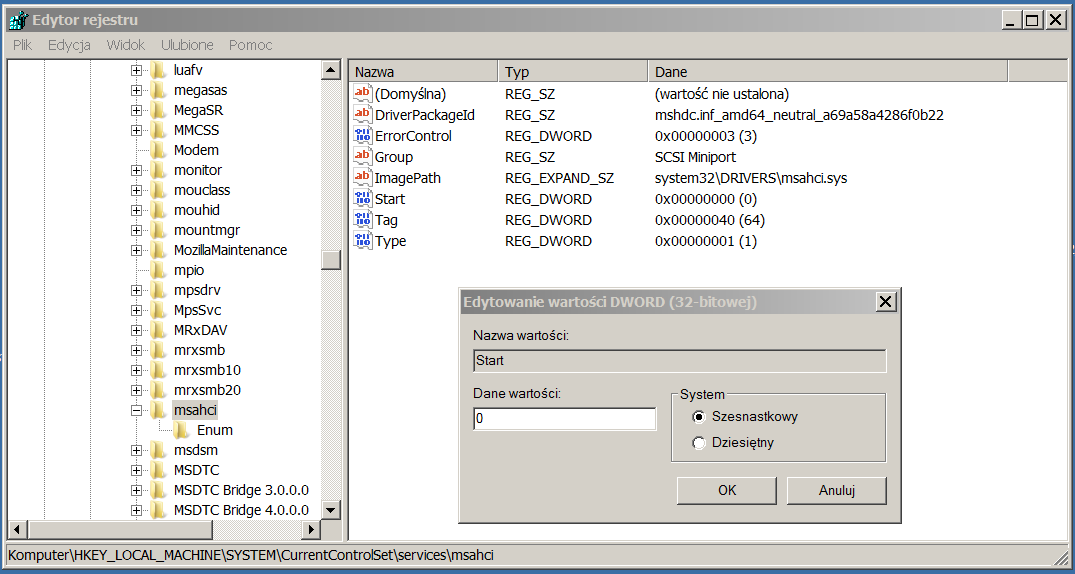Select the Szesnastkowy radio option
The width and height of the screenshot is (1075, 574).
699,417
